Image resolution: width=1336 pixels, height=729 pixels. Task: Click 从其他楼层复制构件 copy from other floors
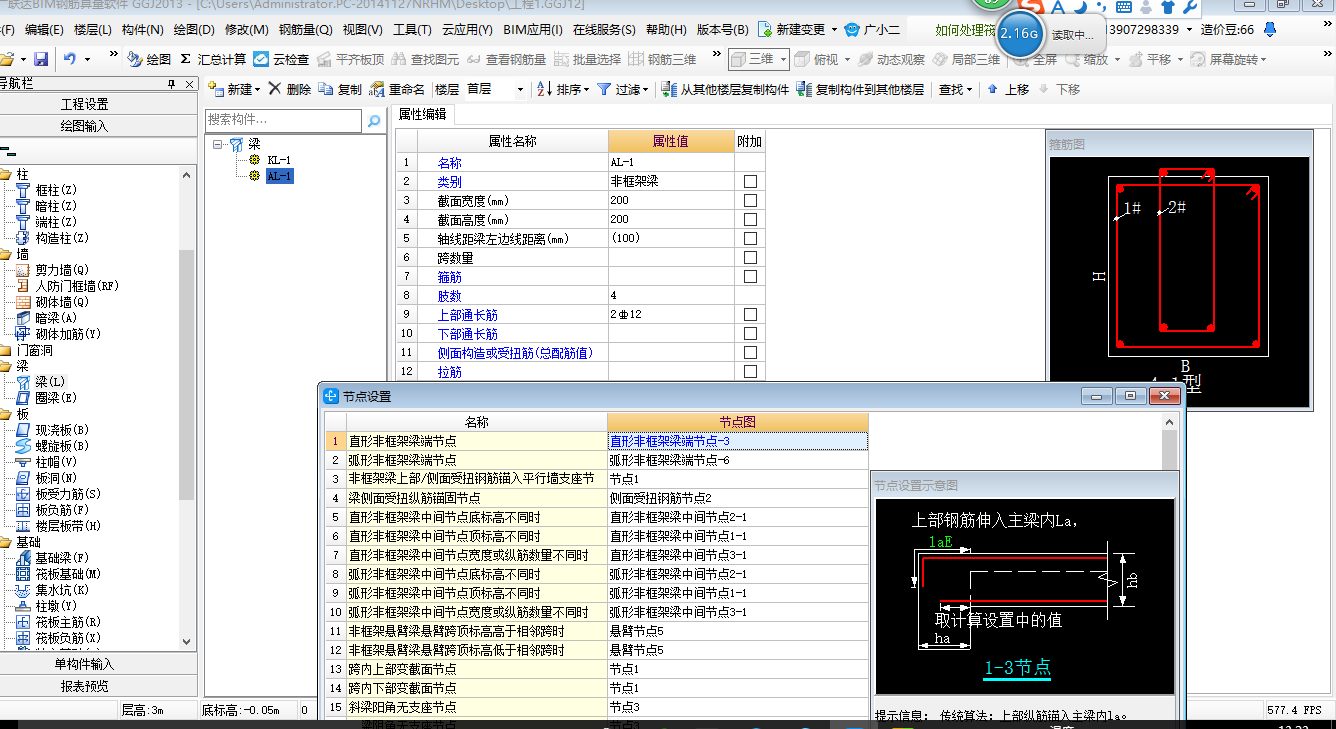726,89
